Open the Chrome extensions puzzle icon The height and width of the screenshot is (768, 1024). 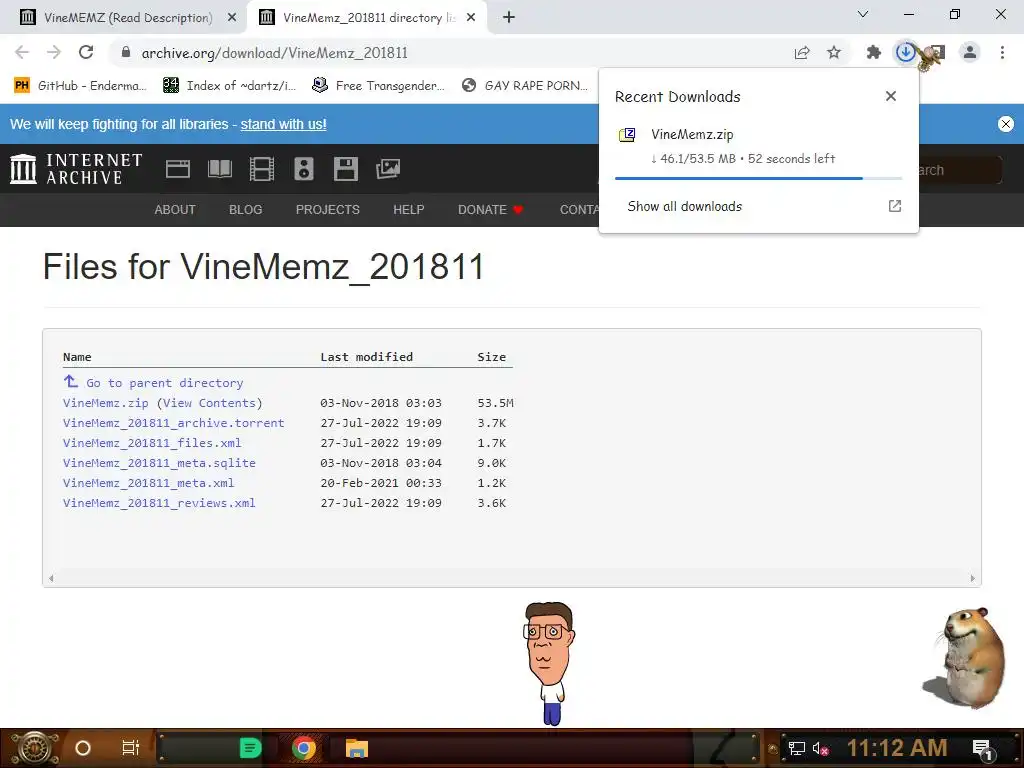[873, 52]
